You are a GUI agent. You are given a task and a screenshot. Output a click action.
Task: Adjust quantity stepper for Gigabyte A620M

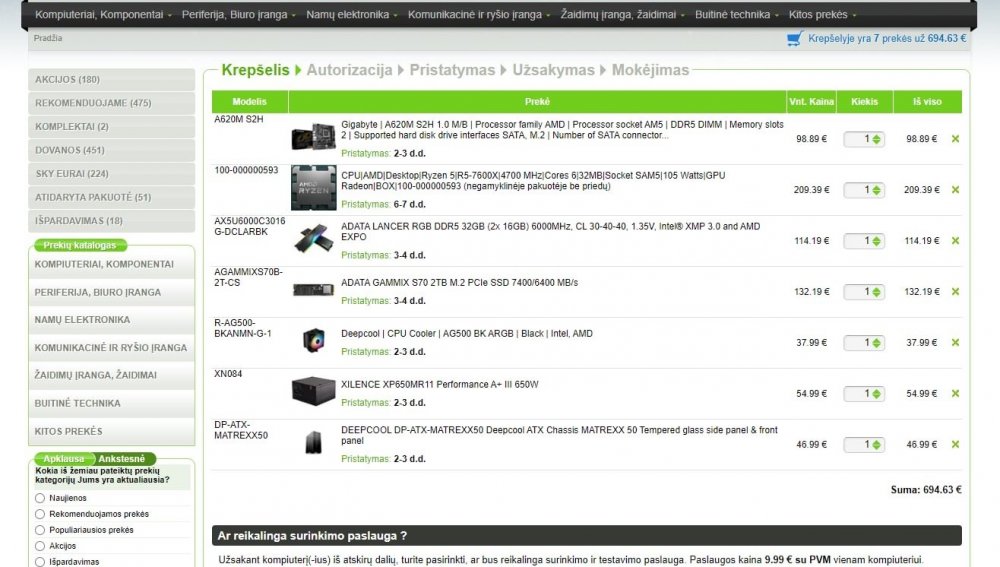coord(876,139)
